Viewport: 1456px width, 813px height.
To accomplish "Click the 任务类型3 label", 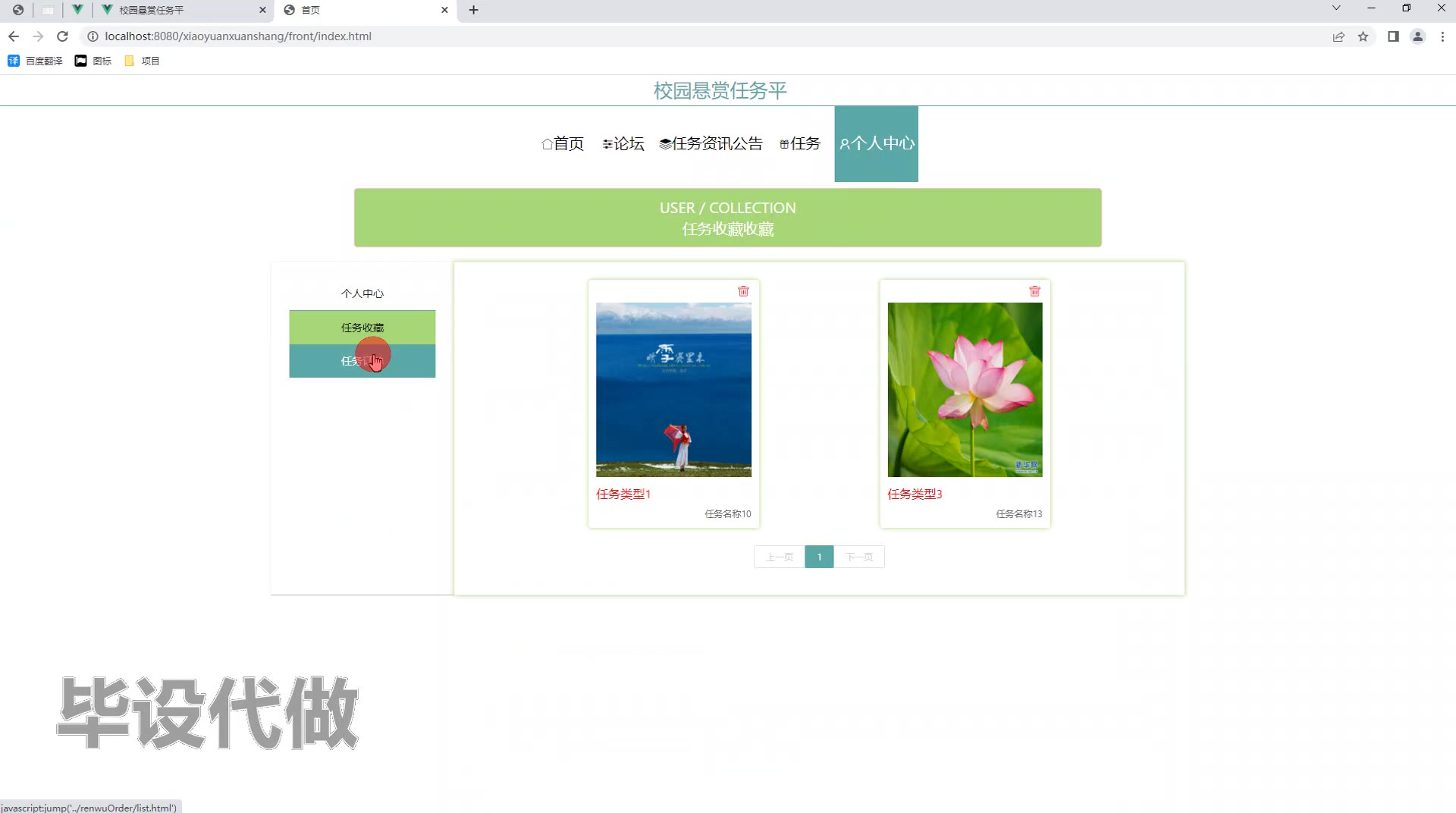I will coord(915,494).
